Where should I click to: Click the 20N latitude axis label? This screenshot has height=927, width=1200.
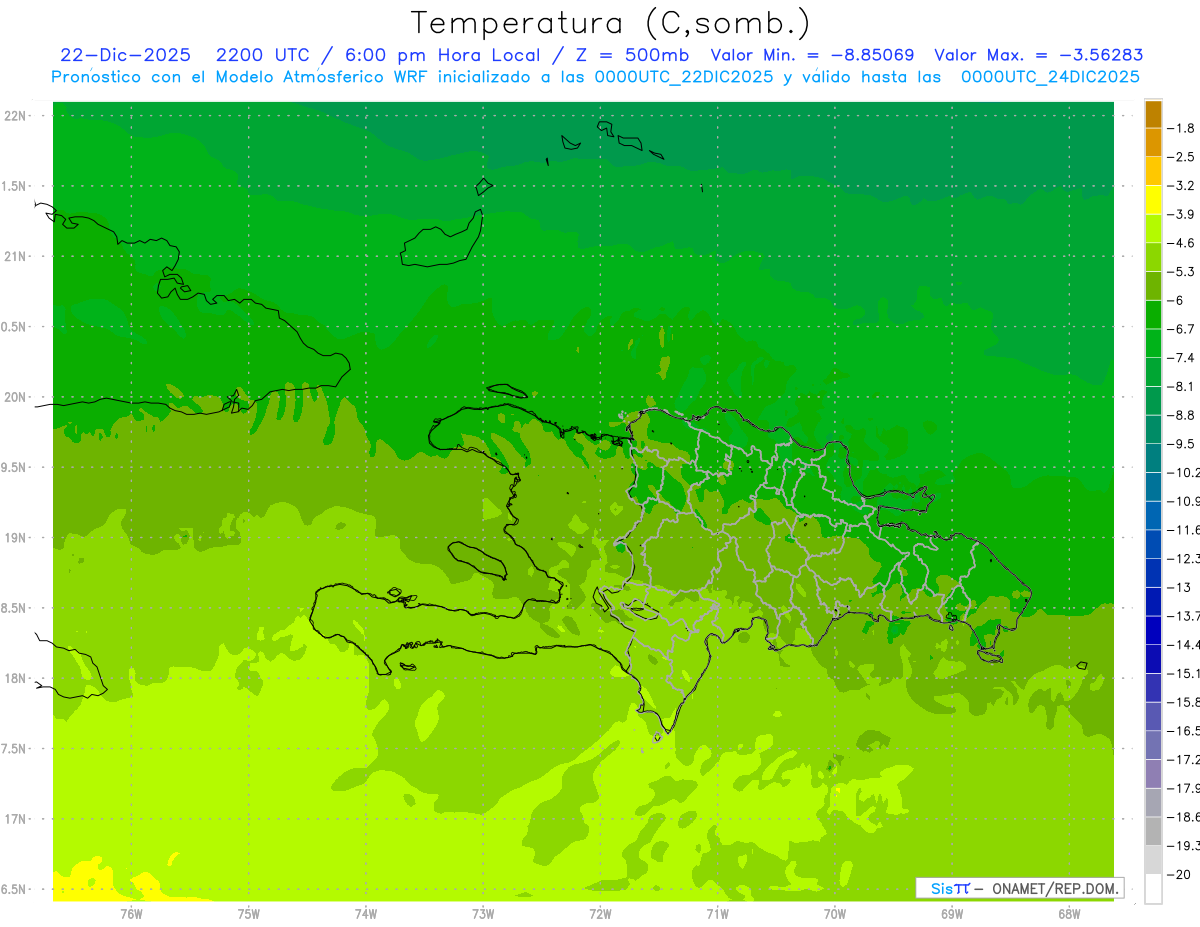[x=17, y=397]
